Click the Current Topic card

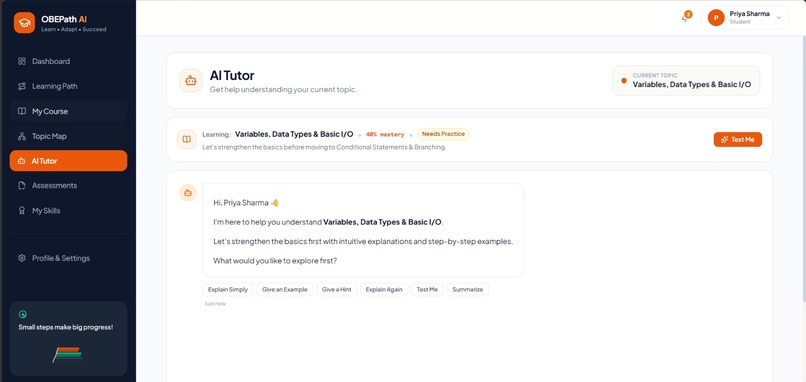(686, 81)
